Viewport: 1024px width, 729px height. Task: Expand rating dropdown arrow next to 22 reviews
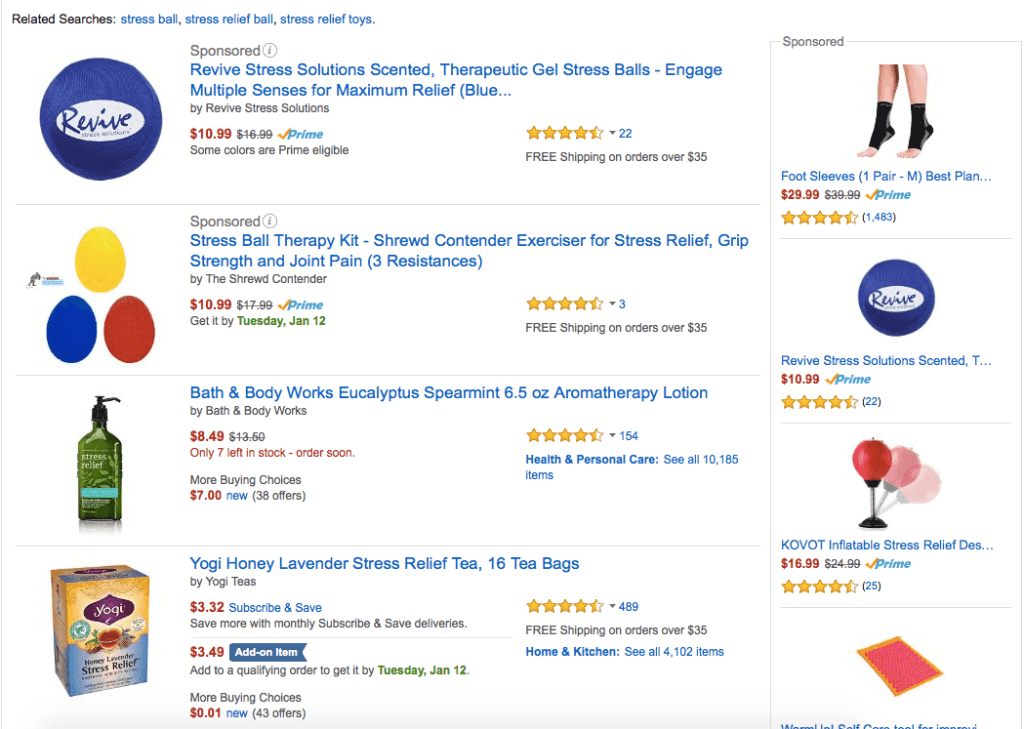612,133
